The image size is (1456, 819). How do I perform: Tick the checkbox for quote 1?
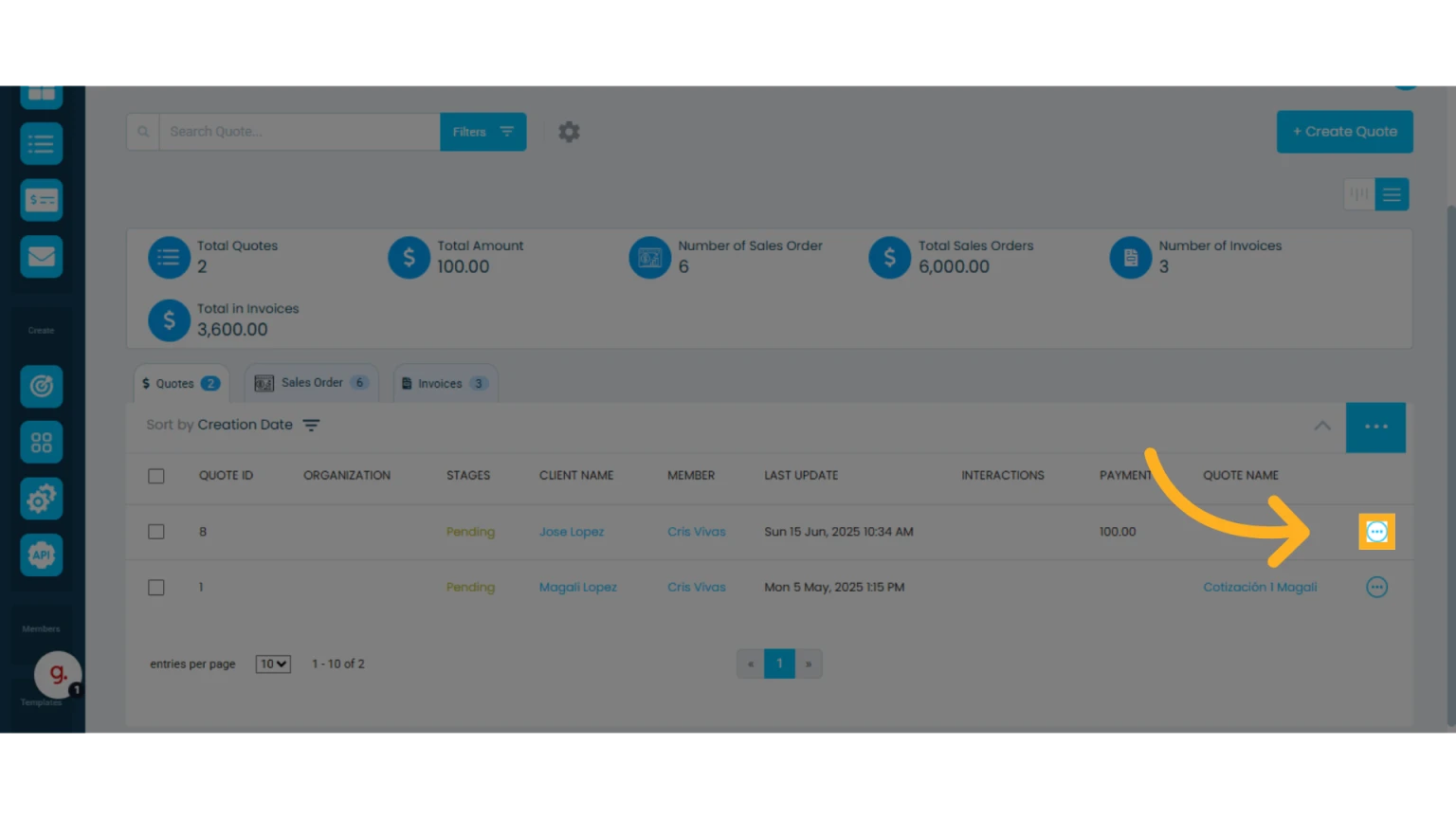pos(156,588)
